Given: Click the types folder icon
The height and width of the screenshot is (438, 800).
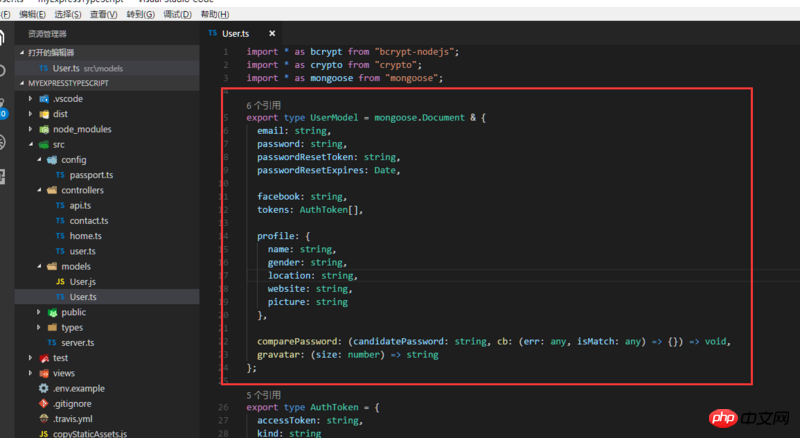Looking at the screenshot, I should pyautogui.click(x=52, y=327).
